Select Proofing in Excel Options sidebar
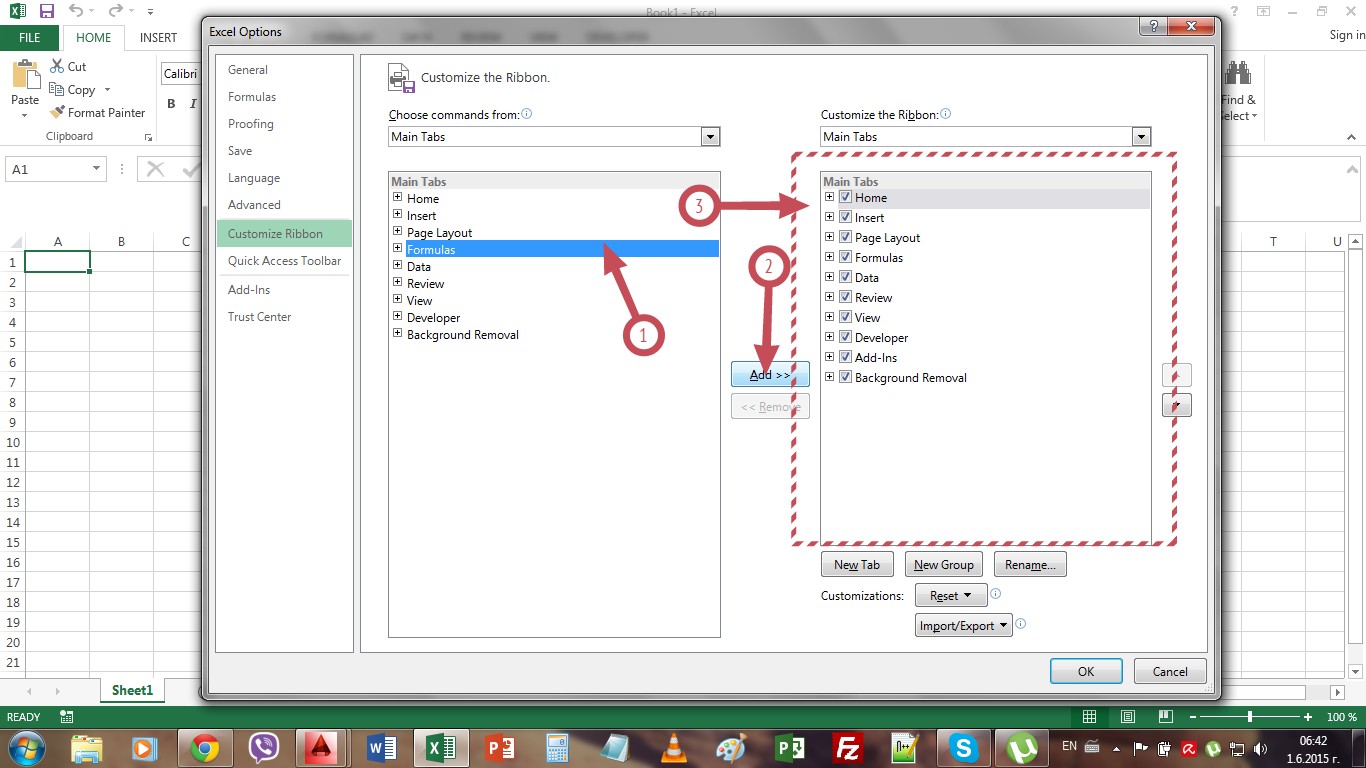The width and height of the screenshot is (1366, 768). tap(284, 124)
